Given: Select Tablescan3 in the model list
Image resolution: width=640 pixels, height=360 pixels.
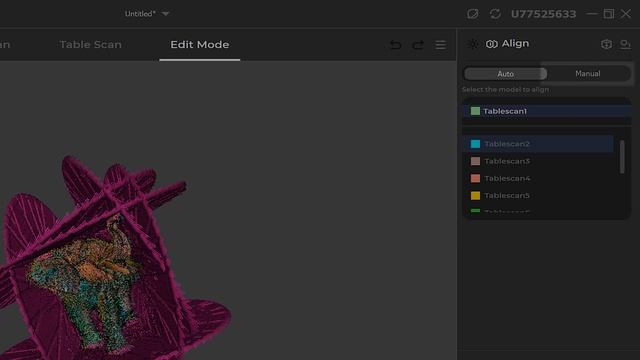Looking at the screenshot, I should point(538,161).
